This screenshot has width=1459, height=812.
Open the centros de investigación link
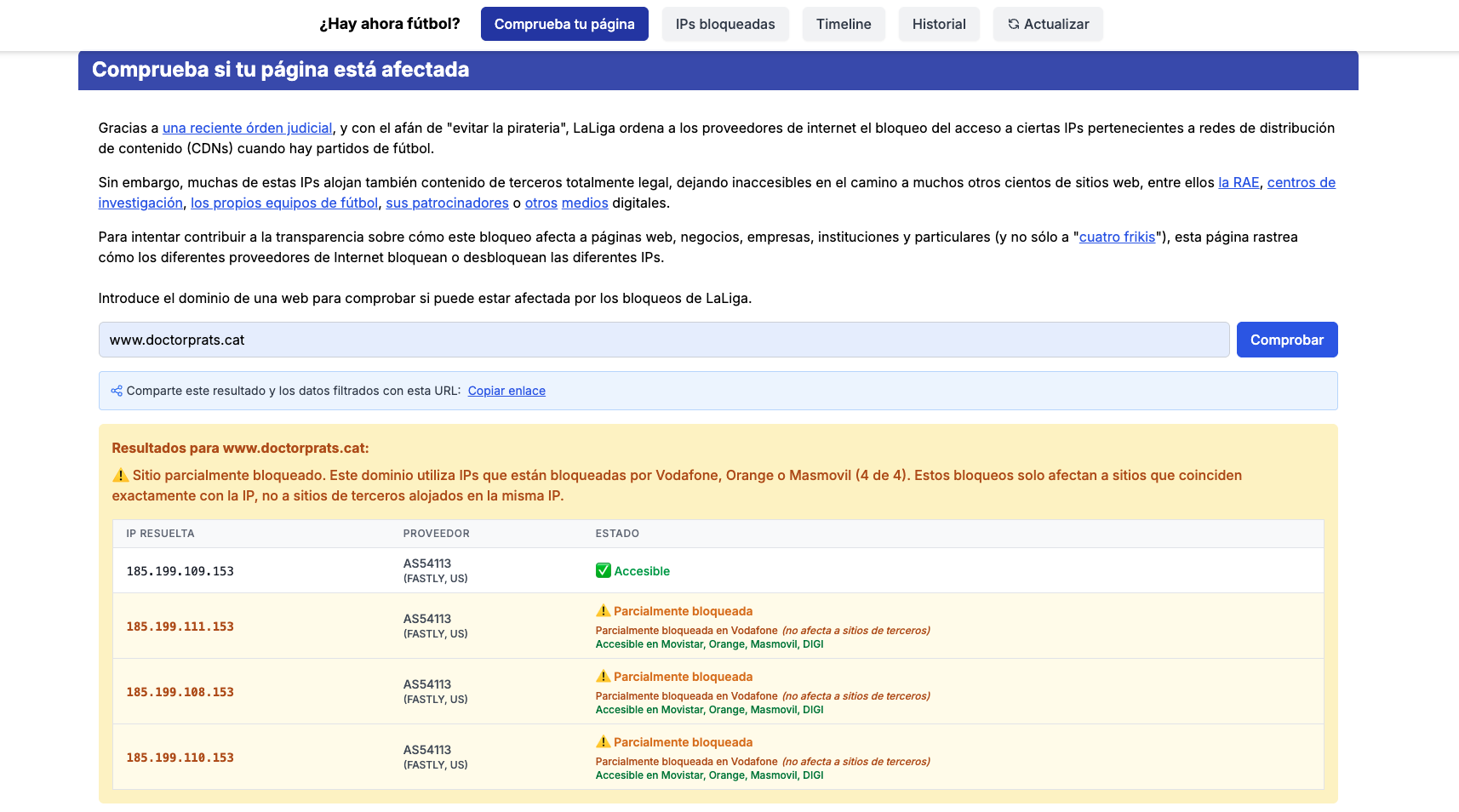click(x=1302, y=182)
